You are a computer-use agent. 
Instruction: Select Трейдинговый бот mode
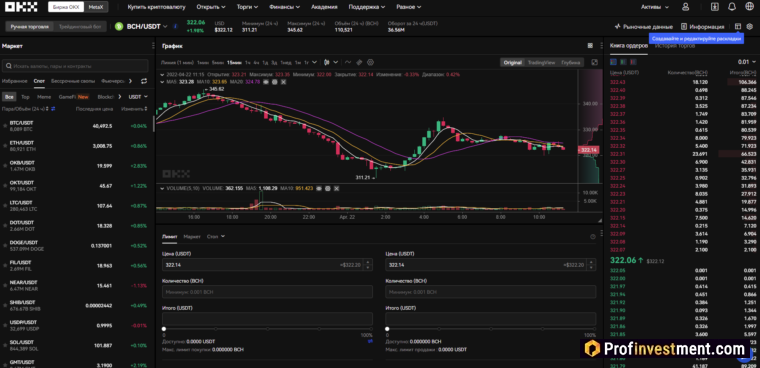[79, 27]
